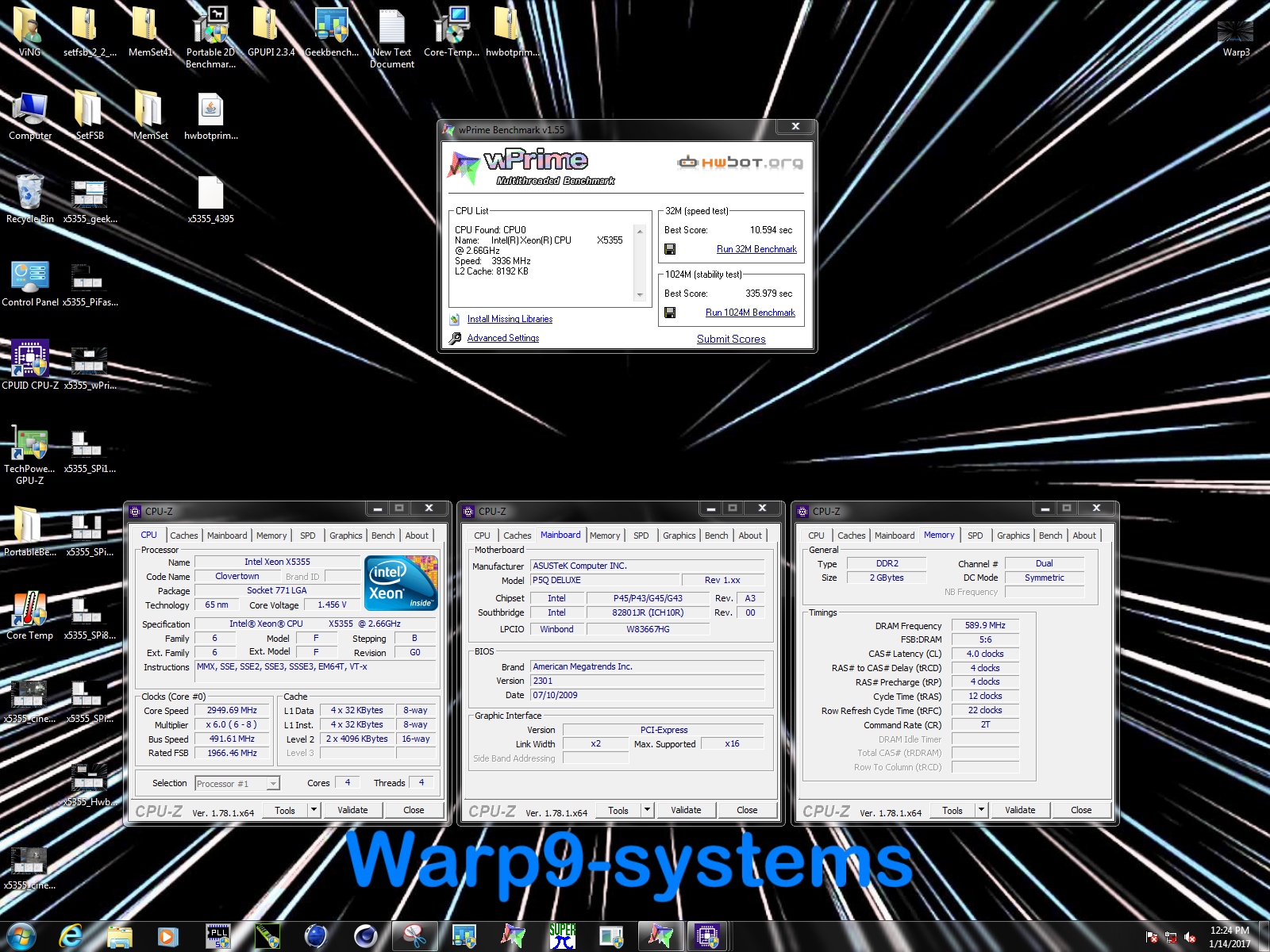Click Validate in left CPU-Z window
The width and height of the screenshot is (1270, 952).
pyautogui.click(x=352, y=810)
